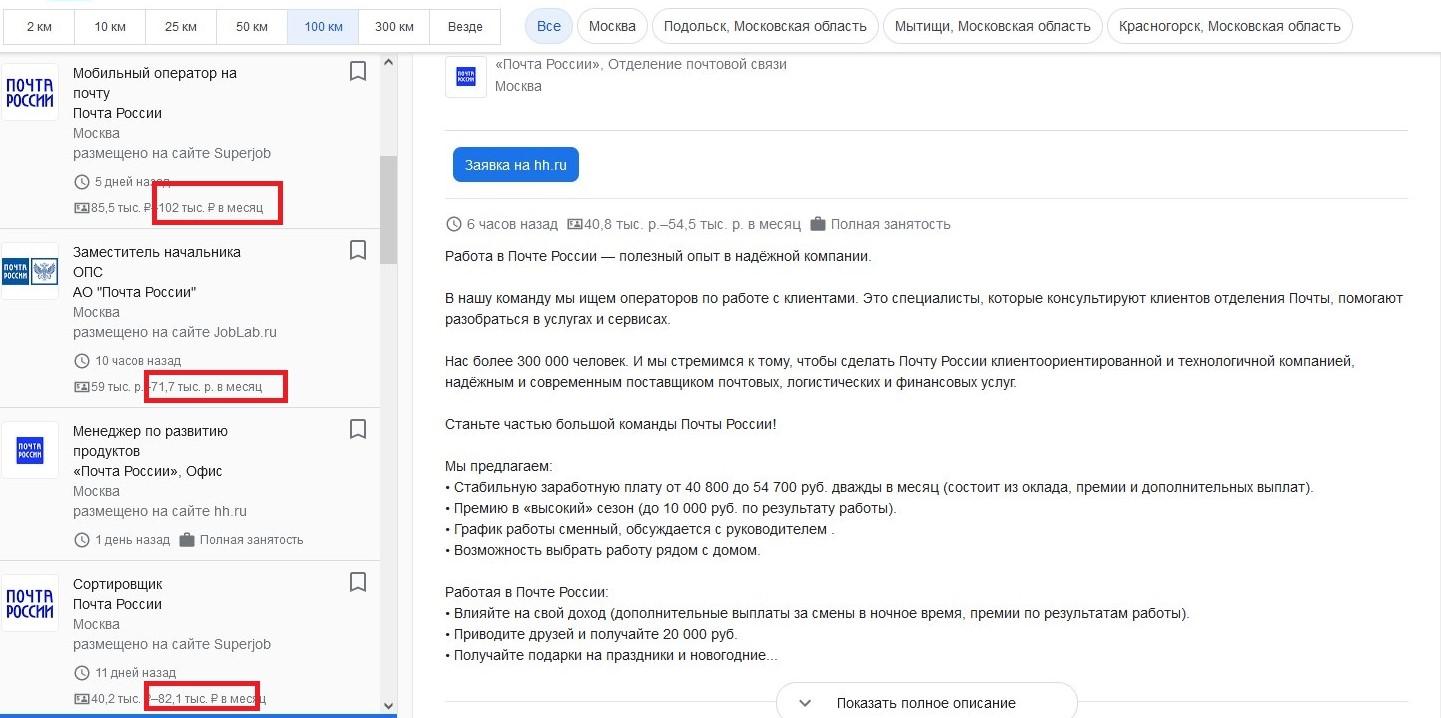
Task: Bookmark the Сортировщик job listing
Action: (x=358, y=582)
